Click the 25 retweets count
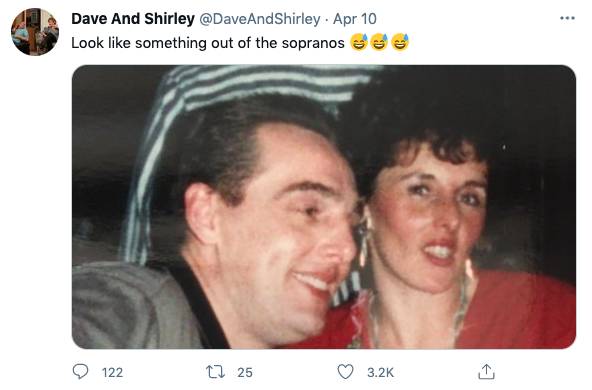This screenshot has height=390, width=592. pos(245,373)
